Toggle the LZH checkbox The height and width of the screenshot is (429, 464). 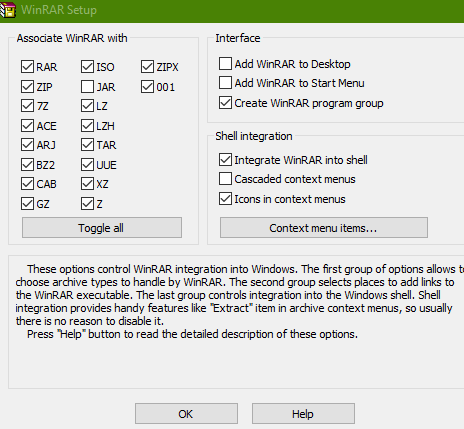pos(87,126)
